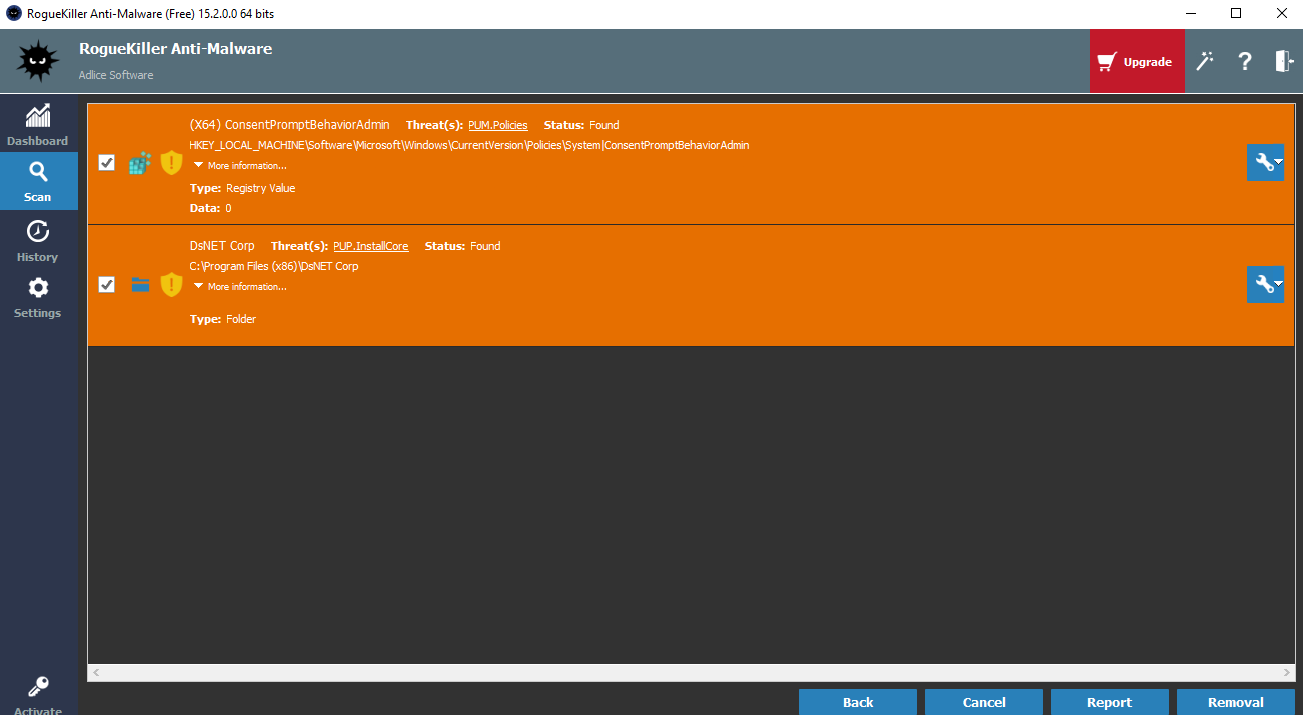Open wrench actions dropdown for ConsentPromptBehaviorAdmin
1303x715 pixels.
(1265, 163)
